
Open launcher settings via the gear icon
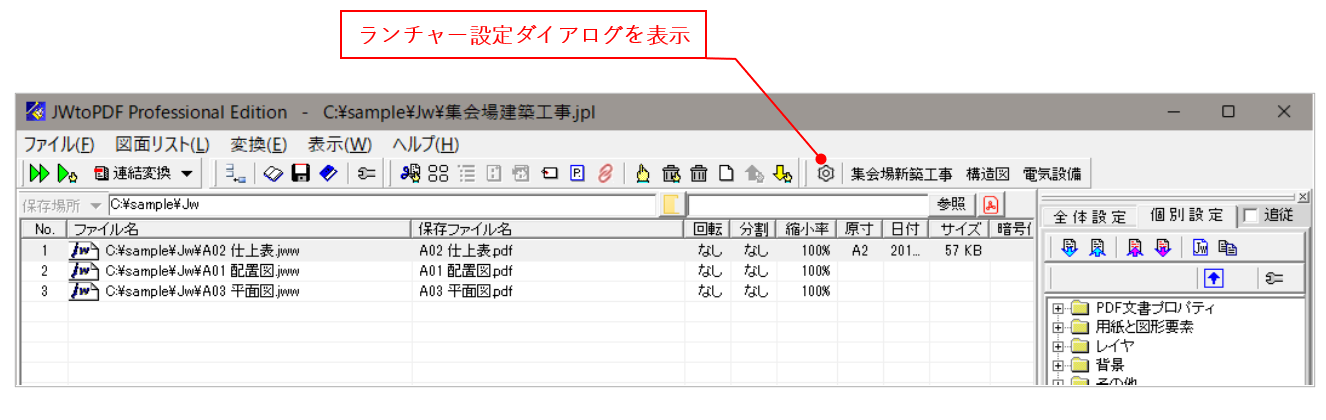click(x=826, y=173)
